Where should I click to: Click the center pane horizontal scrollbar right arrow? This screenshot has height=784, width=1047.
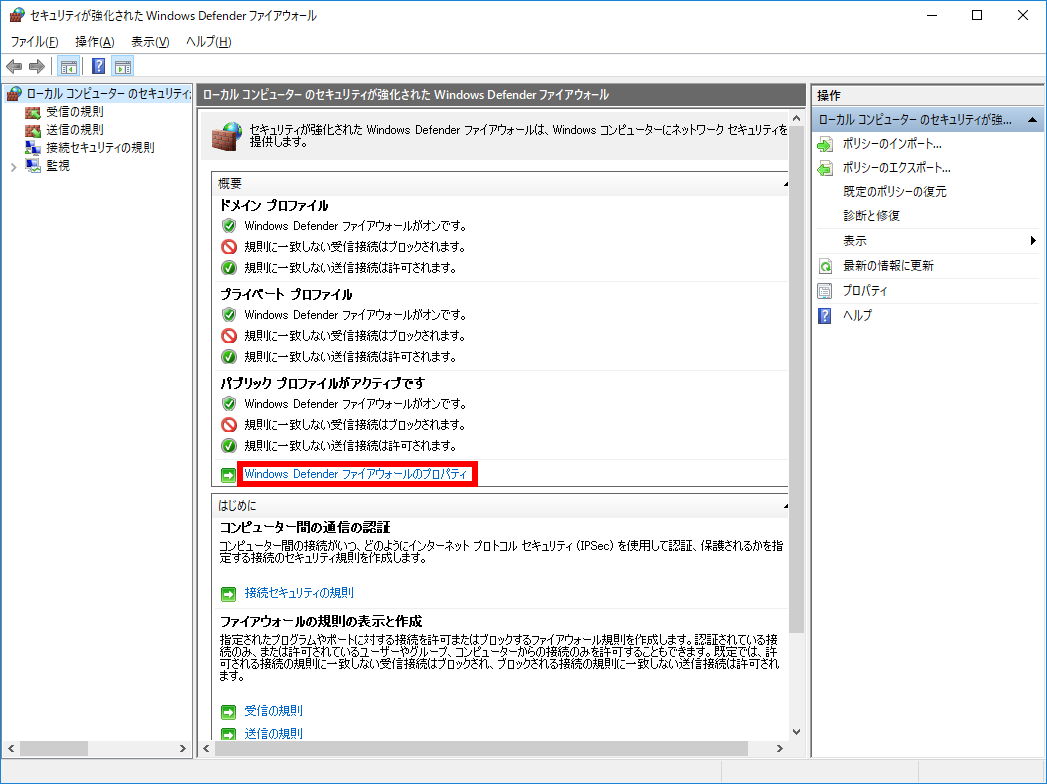click(x=779, y=749)
